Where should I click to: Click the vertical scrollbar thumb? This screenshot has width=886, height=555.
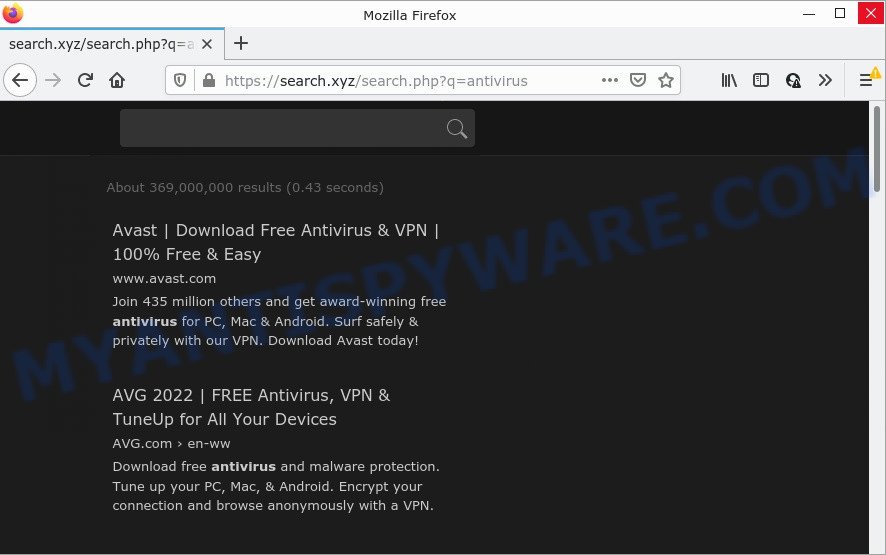(876, 149)
